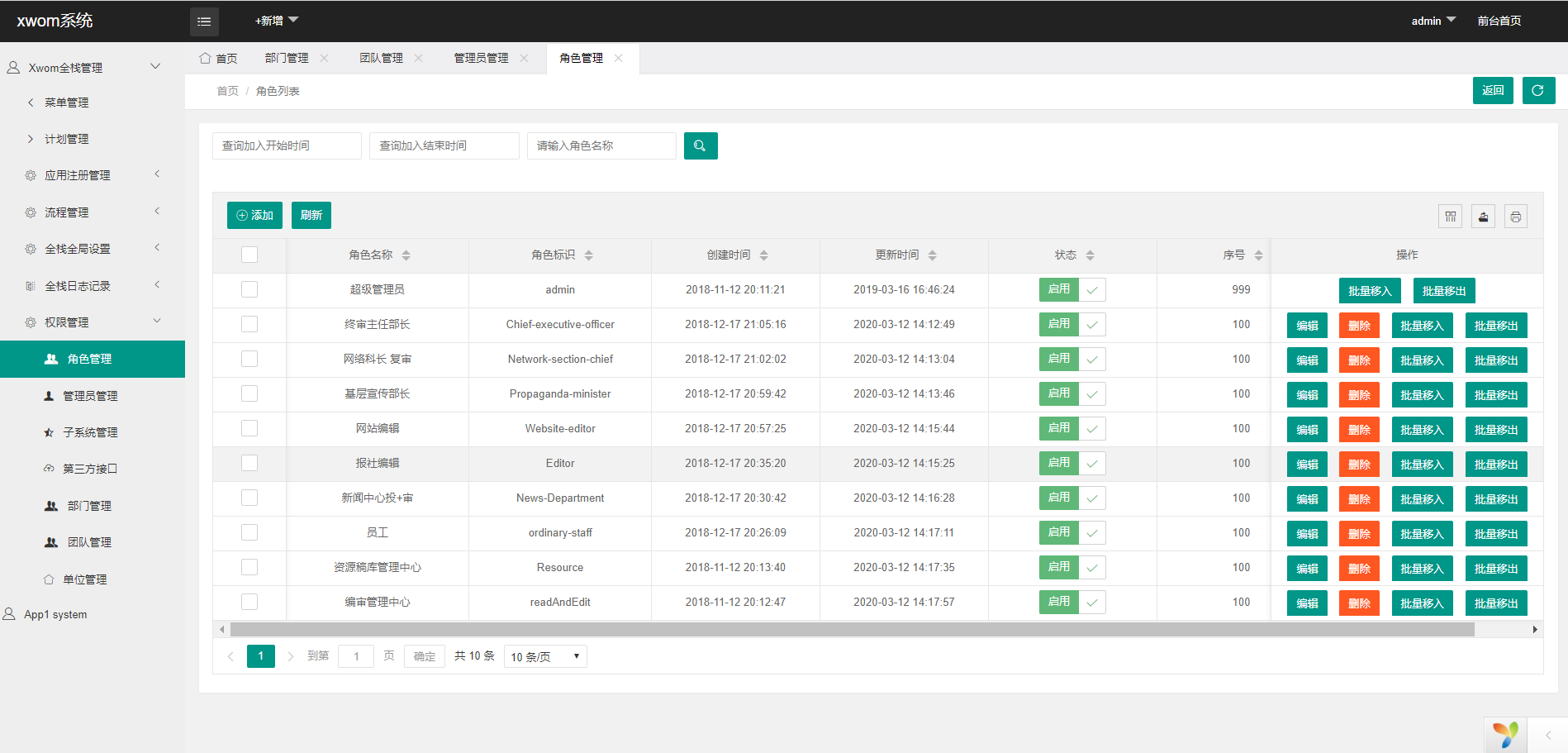This screenshot has width=1568, height=753.
Task: Sort by 更新时间 column arrows
Action: tap(932, 255)
